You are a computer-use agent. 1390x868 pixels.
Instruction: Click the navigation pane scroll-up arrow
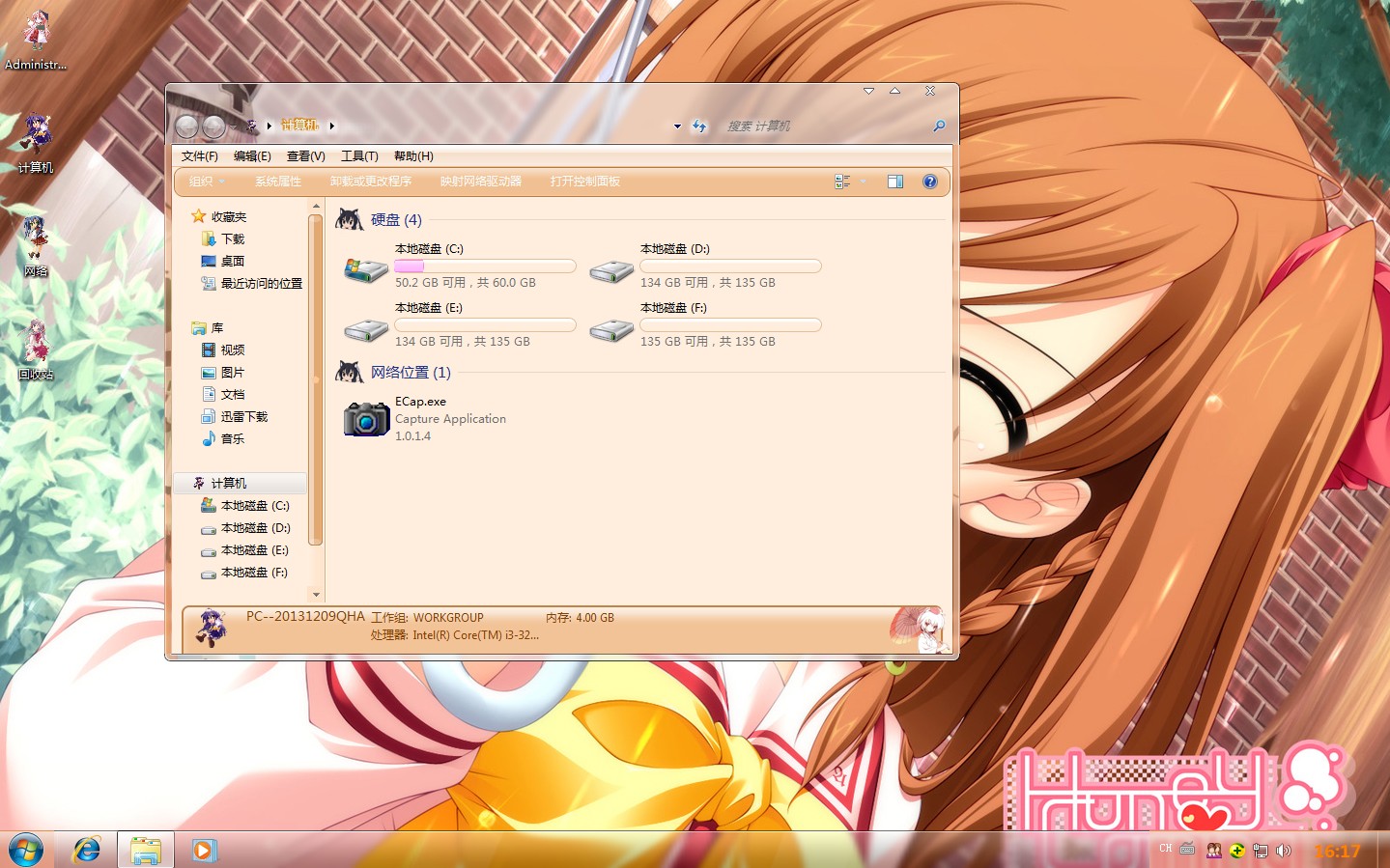pos(316,207)
